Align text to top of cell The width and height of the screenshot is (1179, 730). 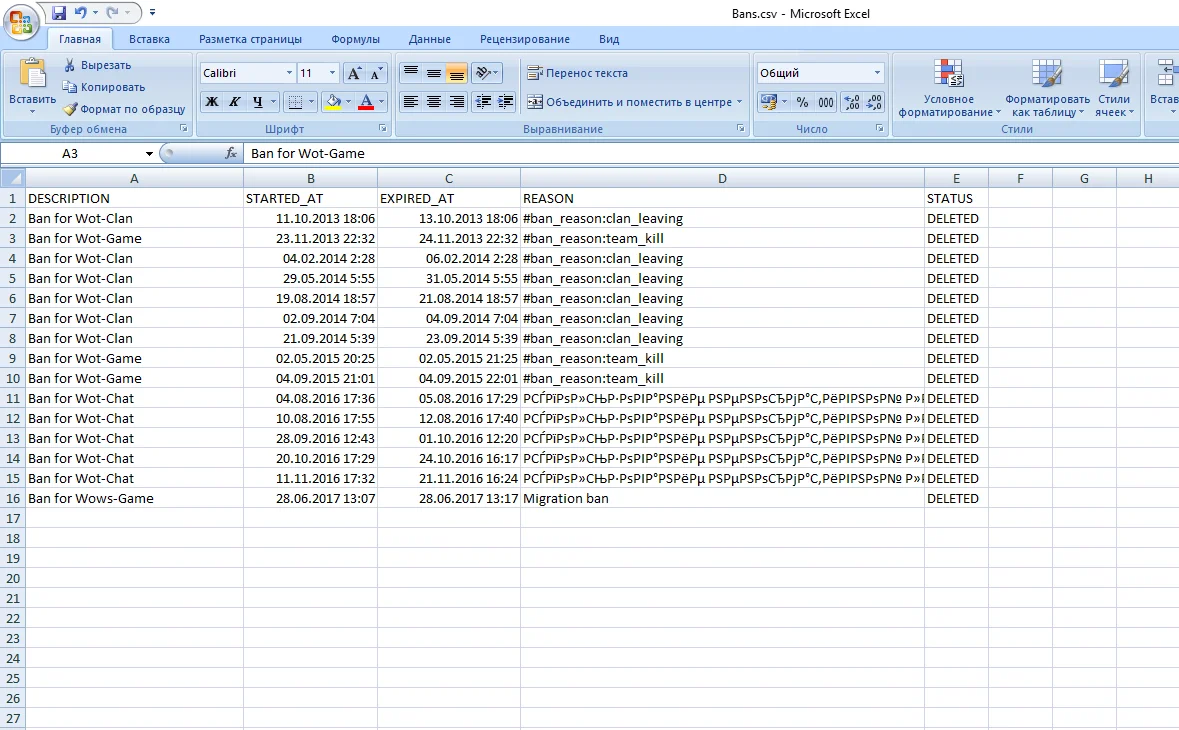coord(411,73)
